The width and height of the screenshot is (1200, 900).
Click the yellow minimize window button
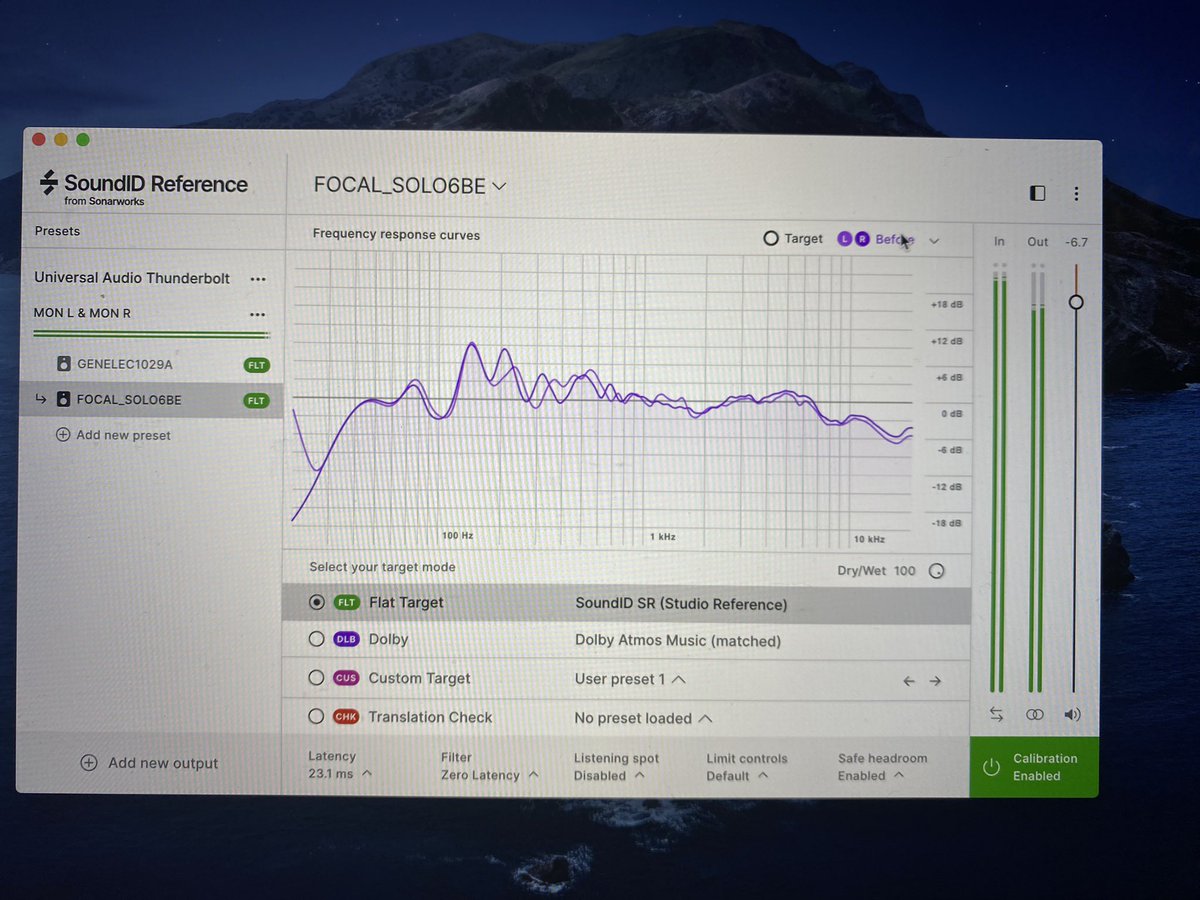[61, 140]
